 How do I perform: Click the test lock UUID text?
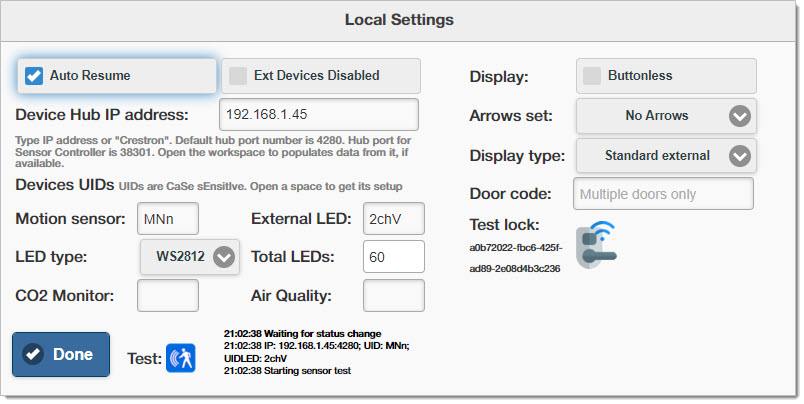pyautogui.click(x=516, y=258)
